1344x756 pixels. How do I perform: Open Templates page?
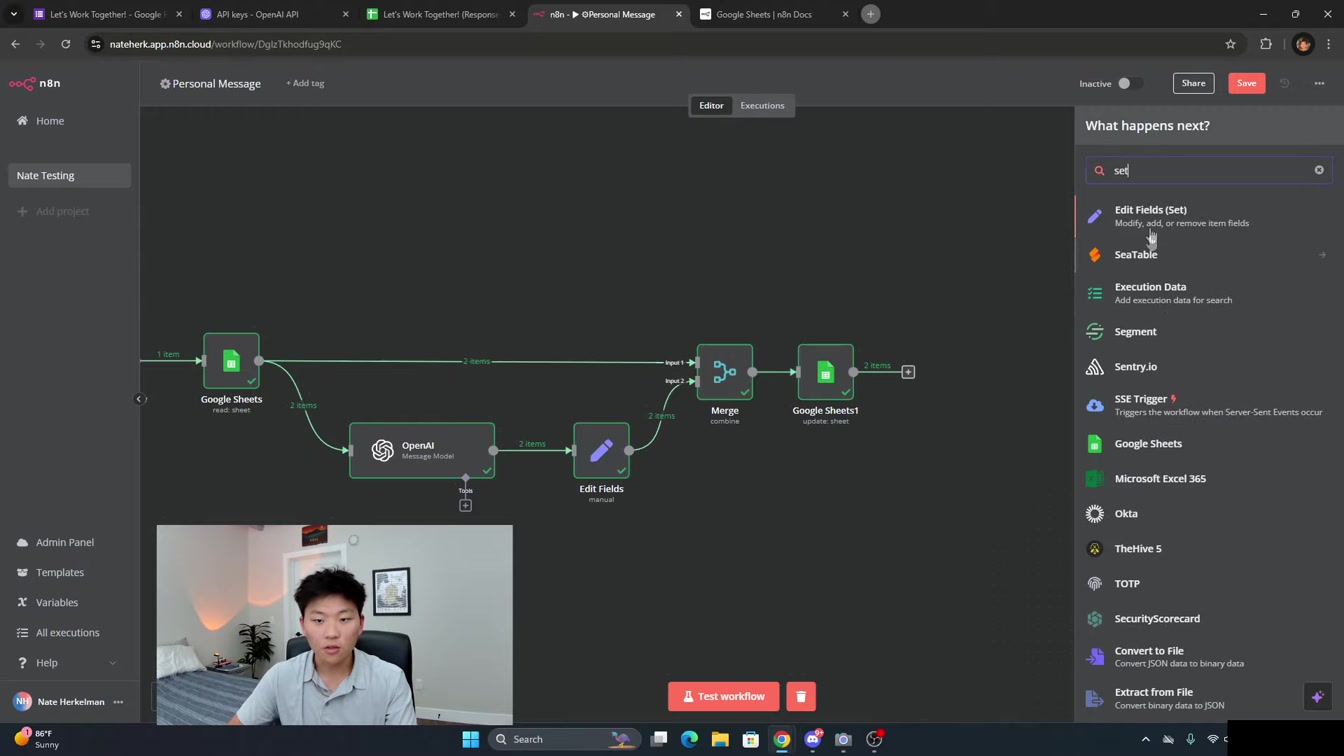tap(68, 573)
